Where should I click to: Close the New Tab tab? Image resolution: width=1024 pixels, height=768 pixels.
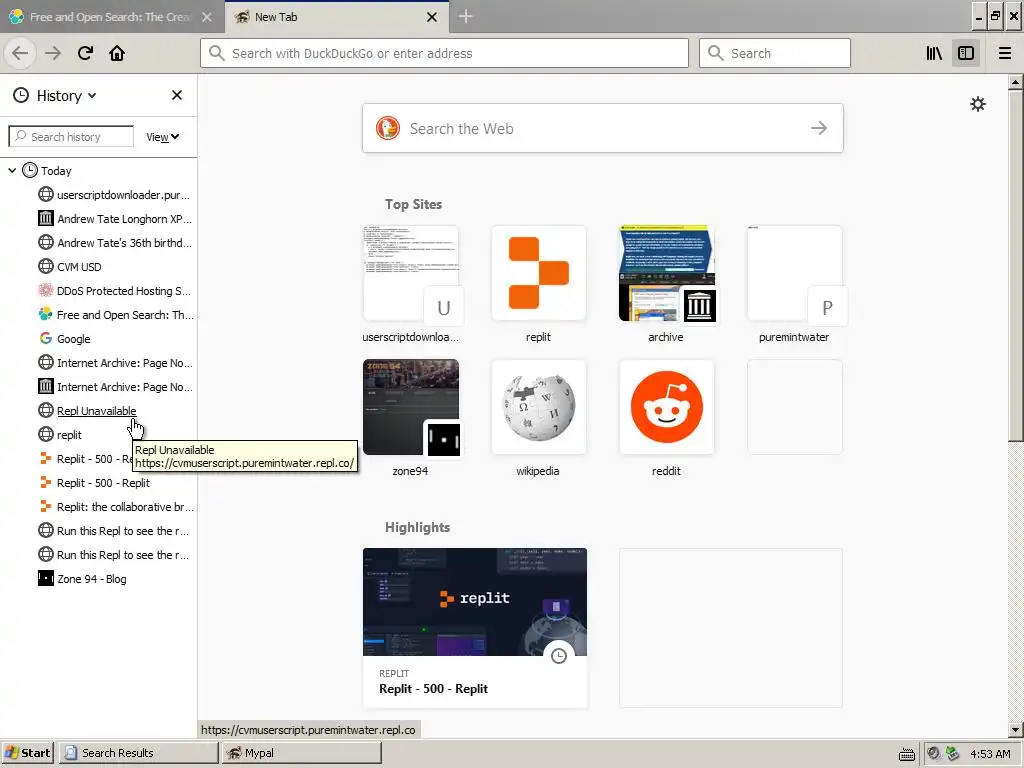[432, 17]
